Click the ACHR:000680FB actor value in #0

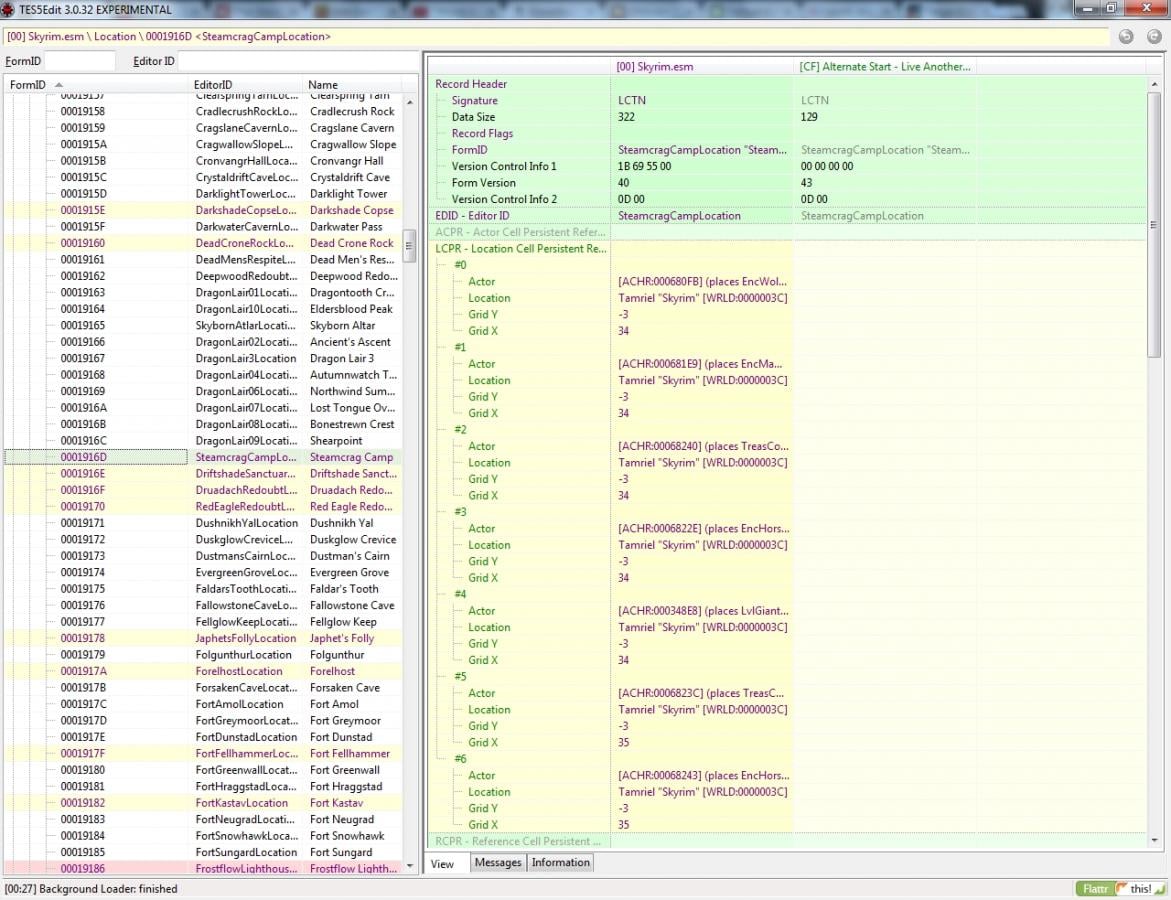(702, 282)
